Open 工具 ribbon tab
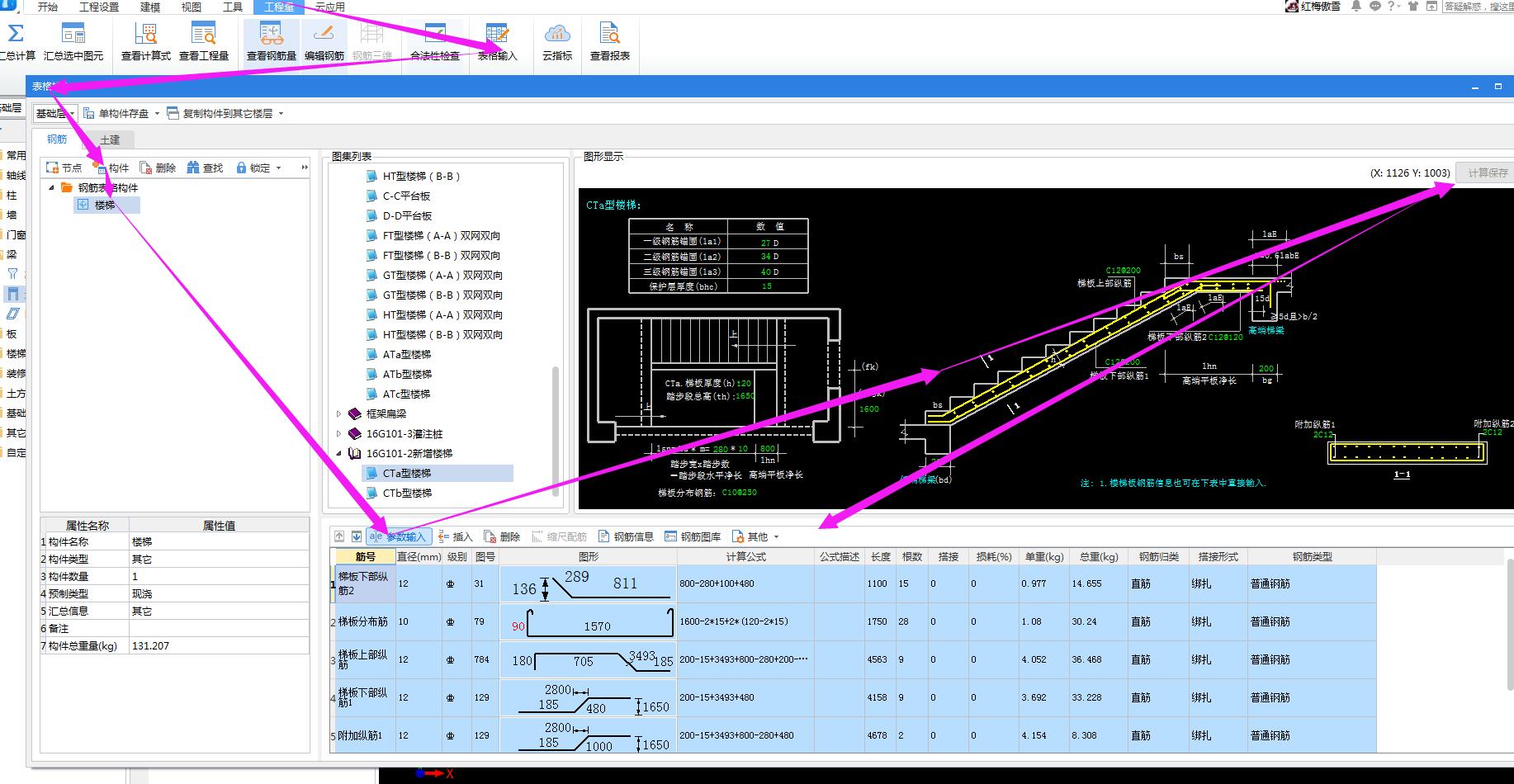This screenshot has width=1514, height=784. coord(233,7)
